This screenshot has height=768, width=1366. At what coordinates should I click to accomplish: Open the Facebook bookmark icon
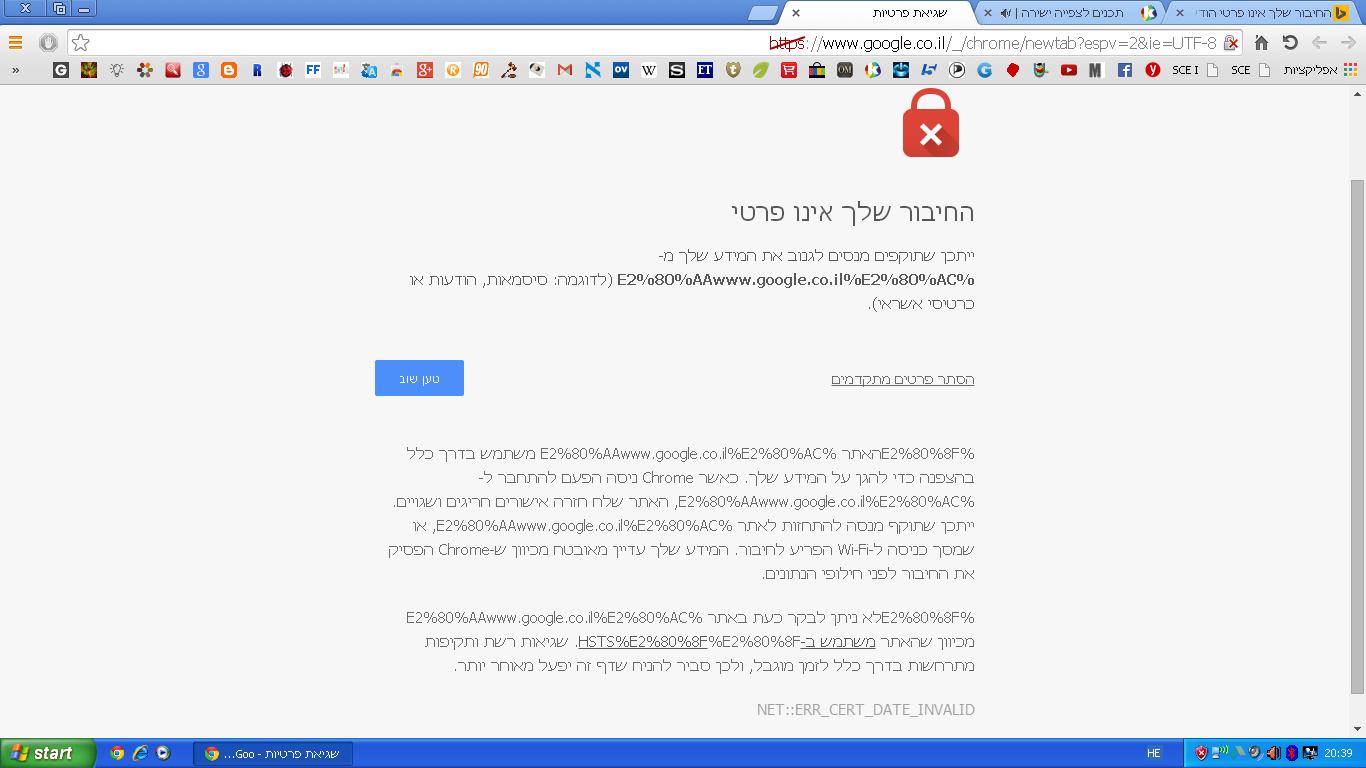point(1126,70)
